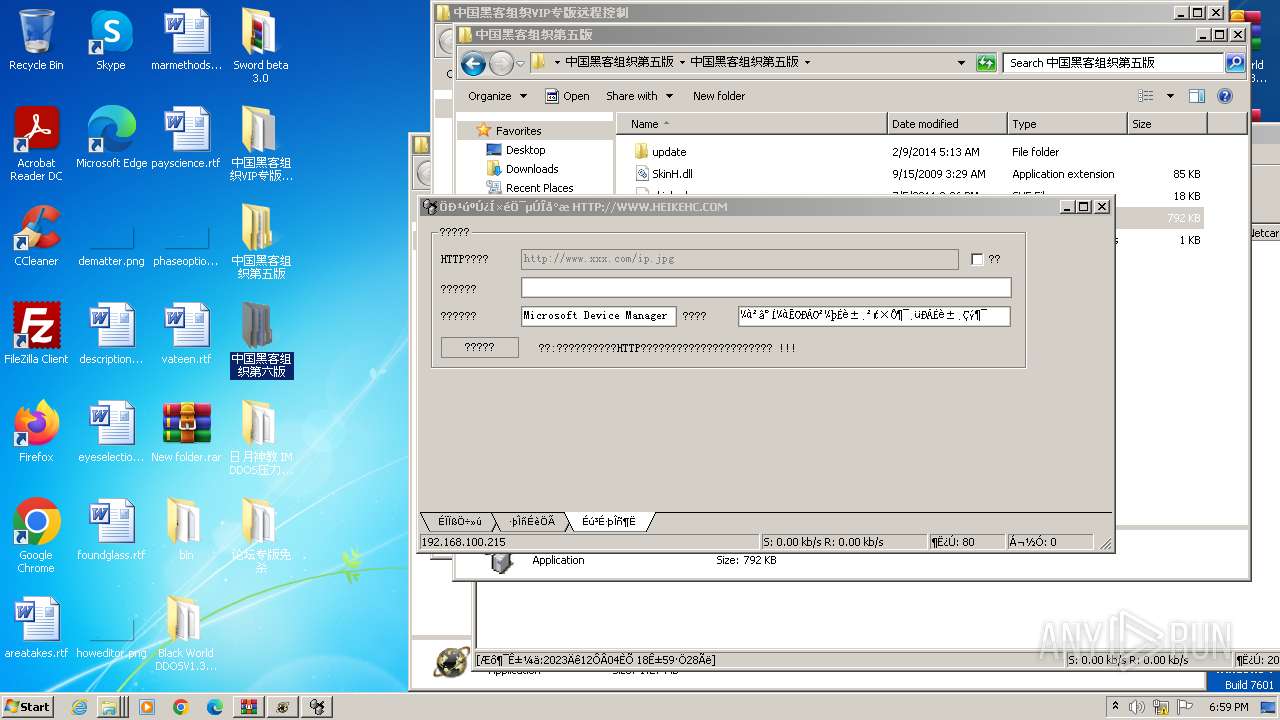The height and width of the screenshot is (720, 1280).
Task: Open the Desktop favorite link
Action: 525,150
